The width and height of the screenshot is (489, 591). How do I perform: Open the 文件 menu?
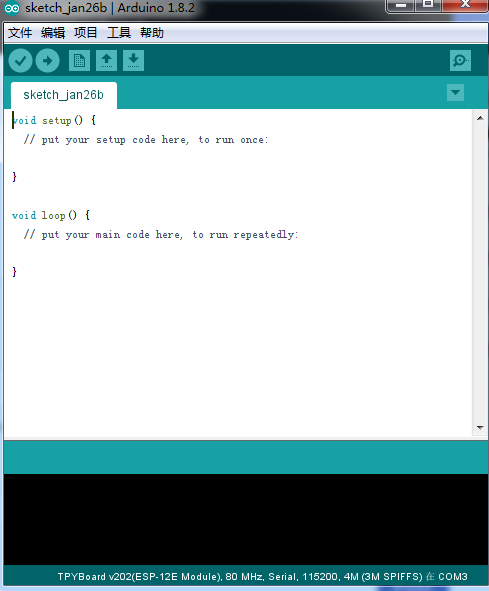[x=20, y=33]
